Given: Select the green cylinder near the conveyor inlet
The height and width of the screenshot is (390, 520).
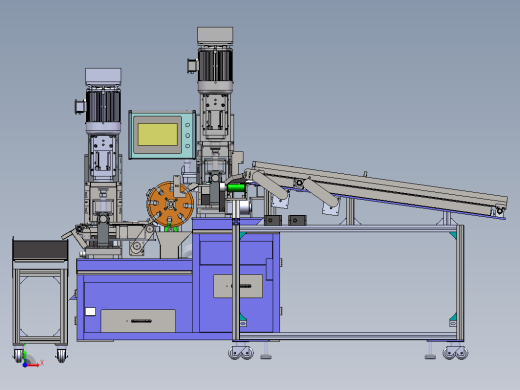Looking at the screenshot, I should 236,188.
